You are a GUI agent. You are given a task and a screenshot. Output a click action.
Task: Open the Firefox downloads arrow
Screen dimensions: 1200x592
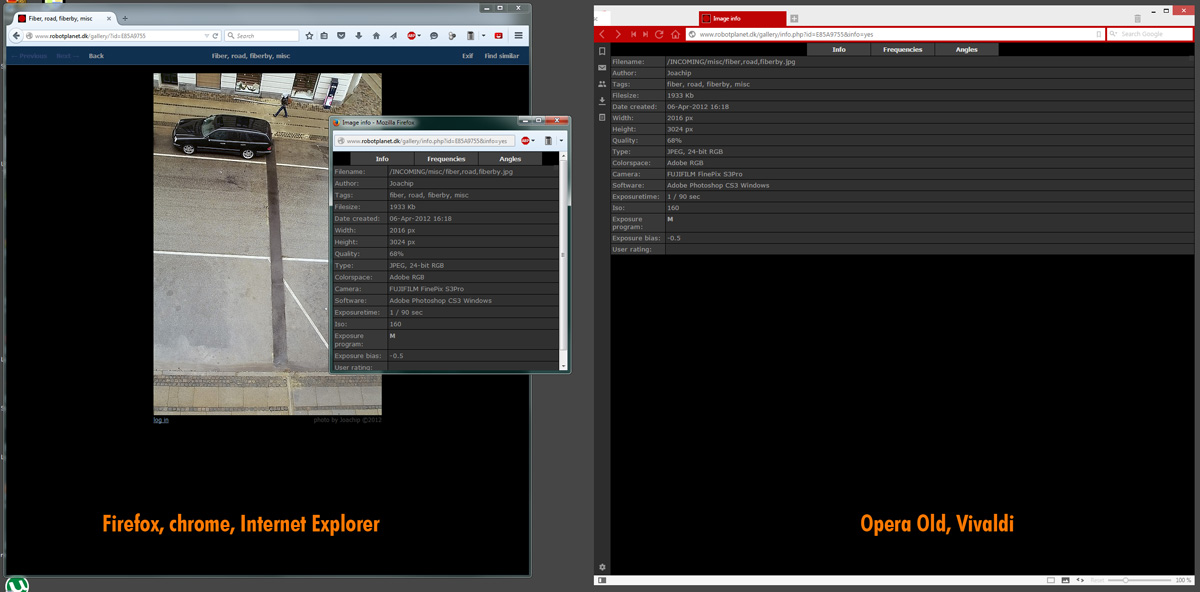[x=358, y=36]
